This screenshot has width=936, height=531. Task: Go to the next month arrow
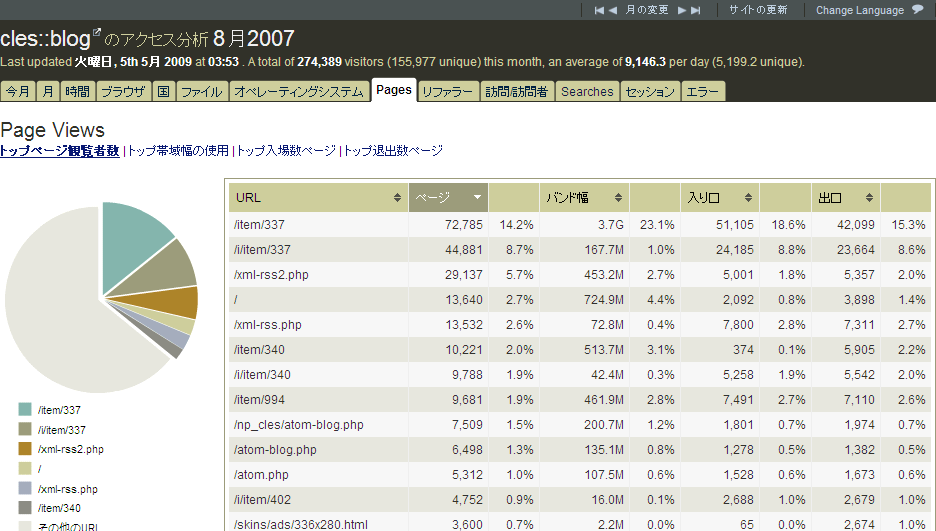click(x=682, y=10)
